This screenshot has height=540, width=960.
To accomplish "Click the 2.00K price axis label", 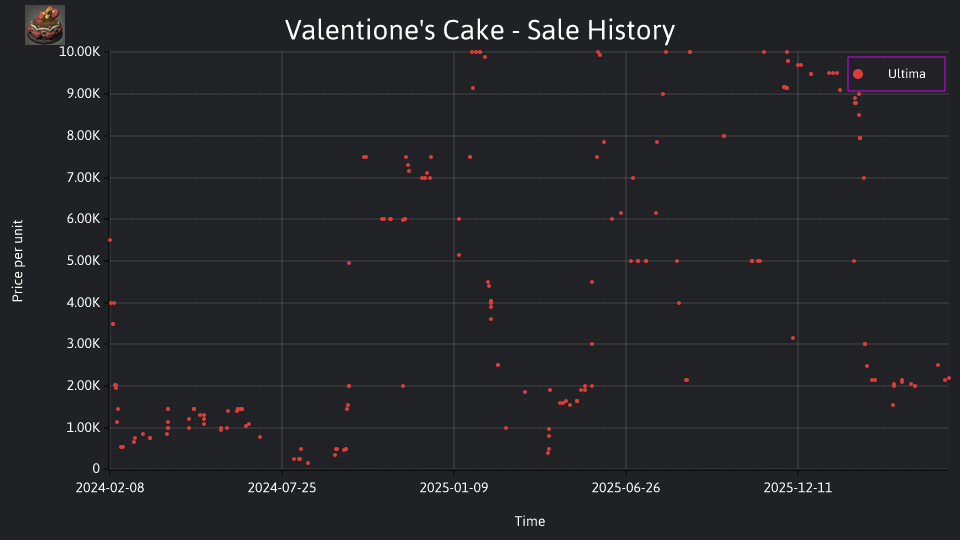I will click(83, 386).
